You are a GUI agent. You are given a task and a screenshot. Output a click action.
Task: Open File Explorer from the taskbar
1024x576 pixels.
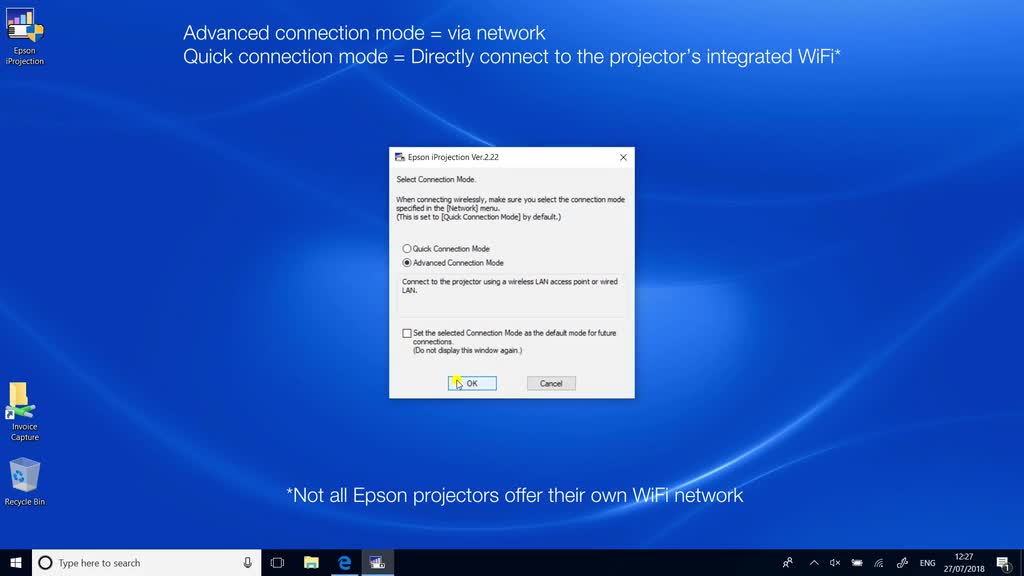(x=311, y=562)
